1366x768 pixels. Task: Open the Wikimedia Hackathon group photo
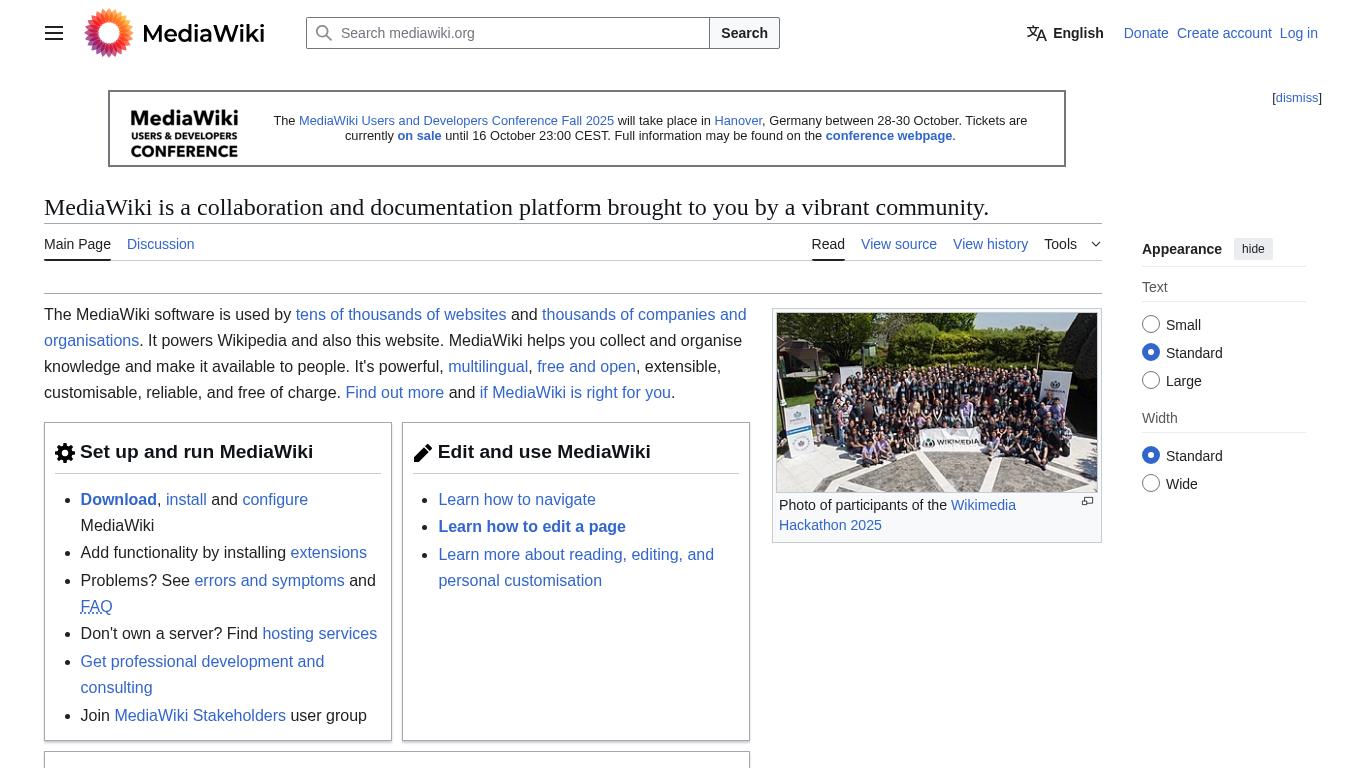tap(936, 402)
